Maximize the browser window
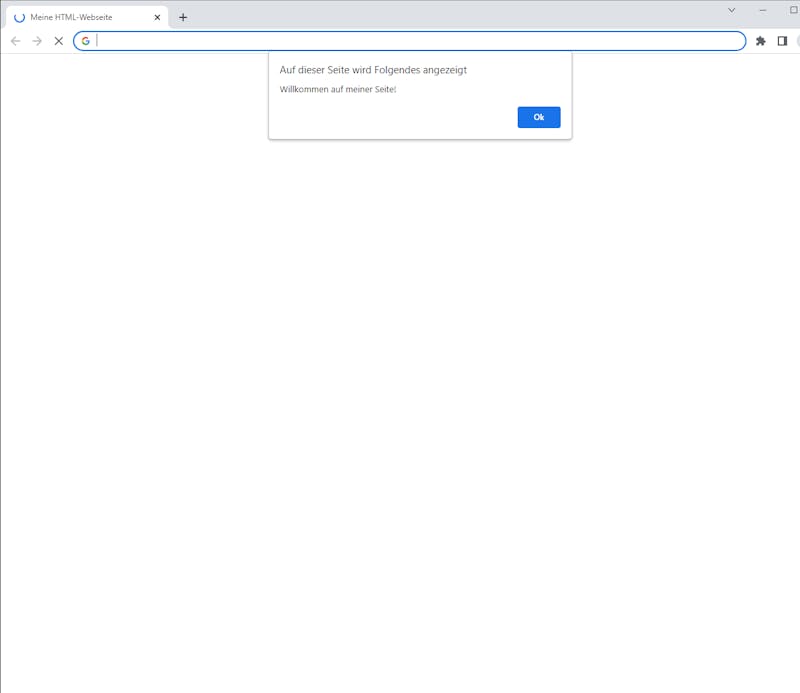This screenshot has width=800, height=693. 794,10
